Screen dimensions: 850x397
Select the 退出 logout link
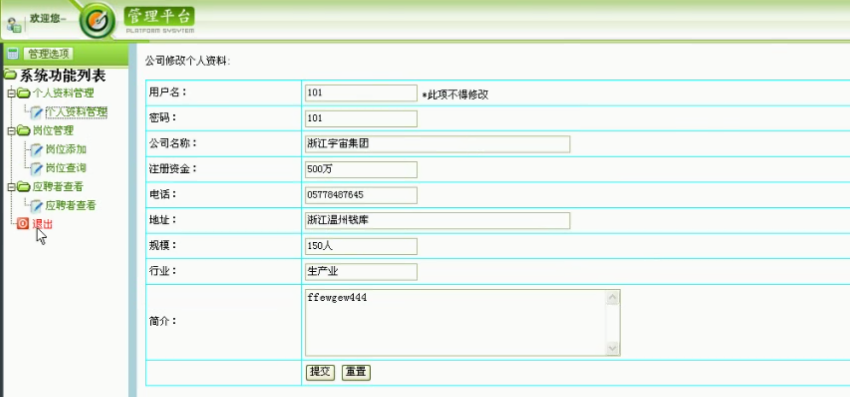click(x=42, y=223)
